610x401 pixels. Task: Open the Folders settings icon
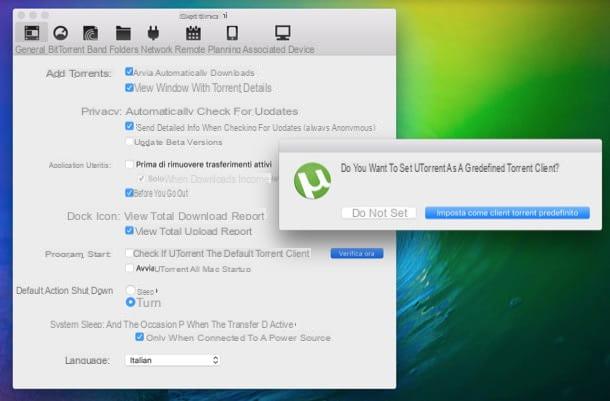point(123,33)
